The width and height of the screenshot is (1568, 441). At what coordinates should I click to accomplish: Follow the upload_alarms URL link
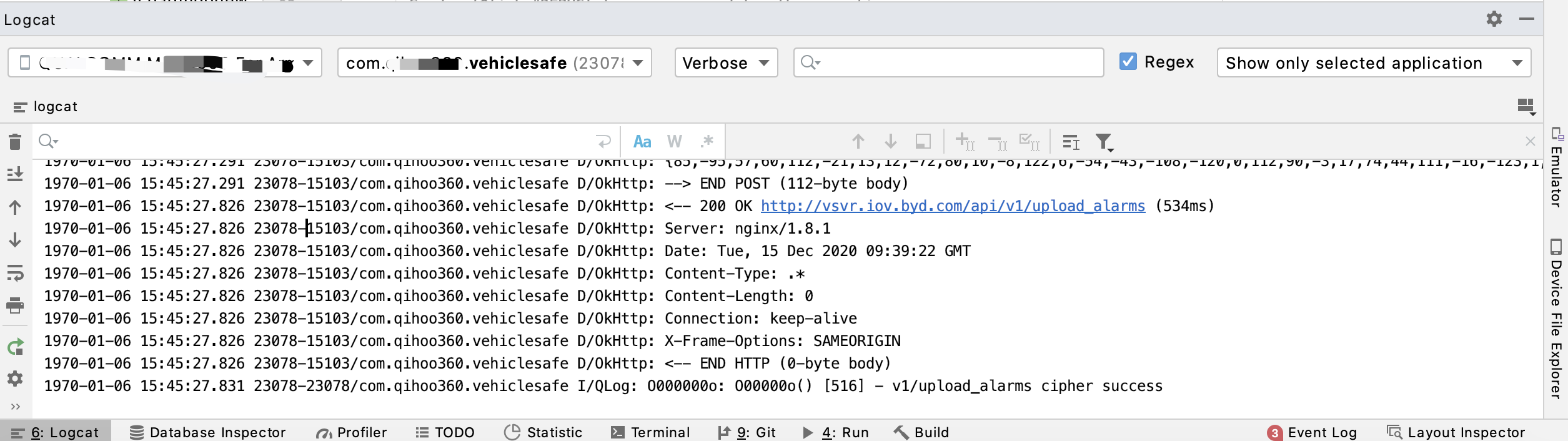952,206
